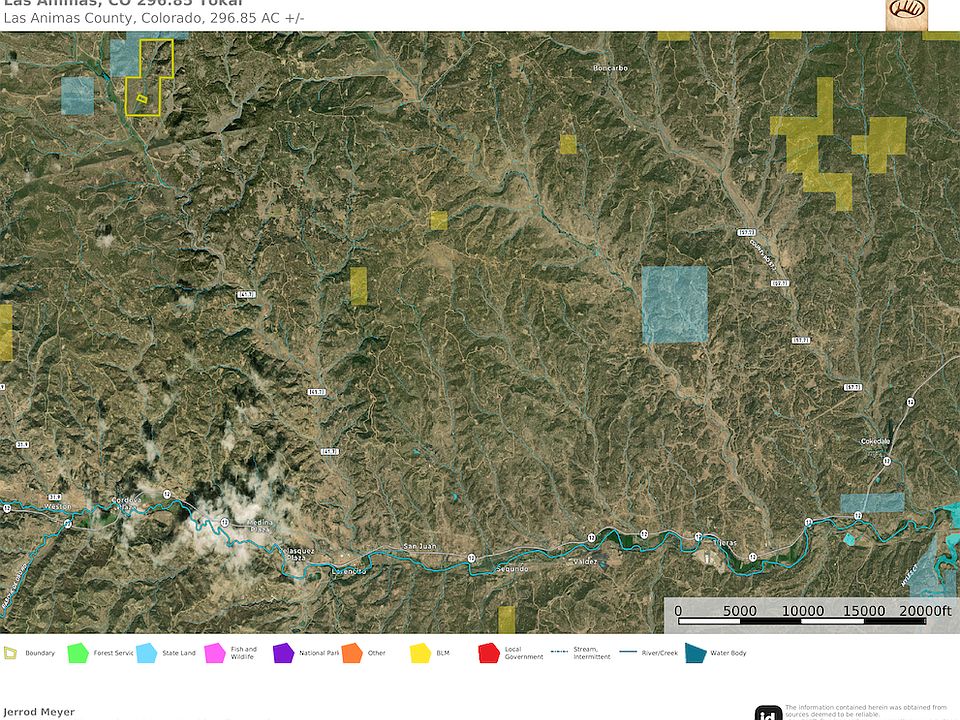This screenshot has height=720, width=960.
Task: Click the red Local Government legend swatch
Action: (x=489, y=653)
